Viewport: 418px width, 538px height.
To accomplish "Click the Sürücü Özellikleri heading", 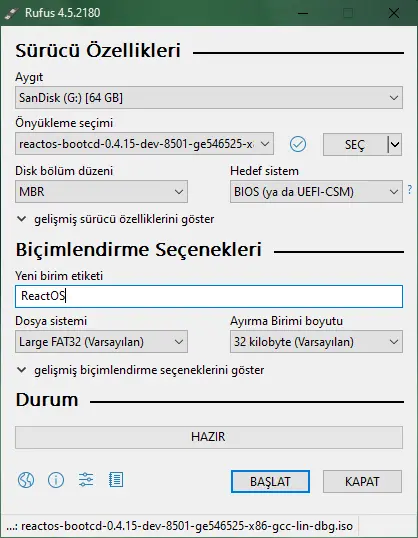I will click(98, 51).
